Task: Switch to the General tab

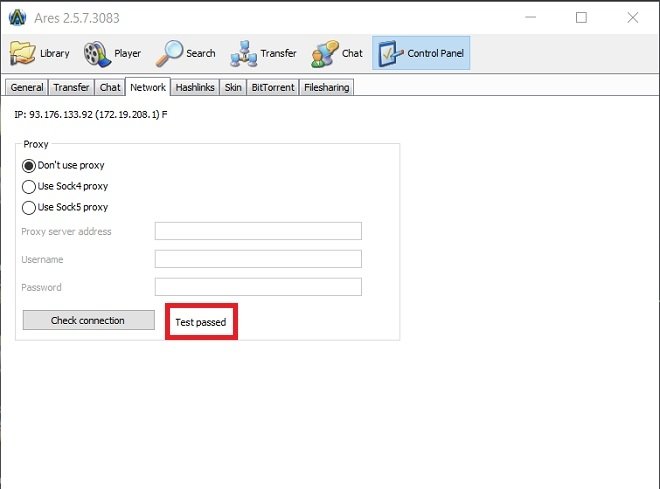Action: tap(27, 88)
